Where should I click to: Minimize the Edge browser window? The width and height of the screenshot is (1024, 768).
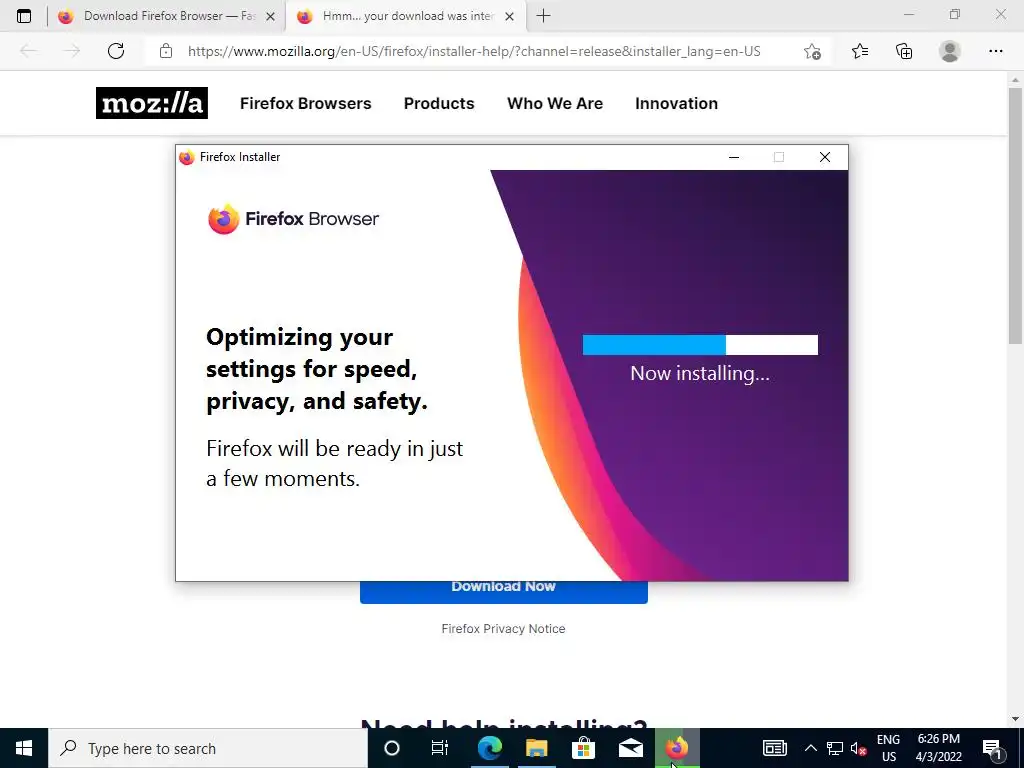[909, 14]
